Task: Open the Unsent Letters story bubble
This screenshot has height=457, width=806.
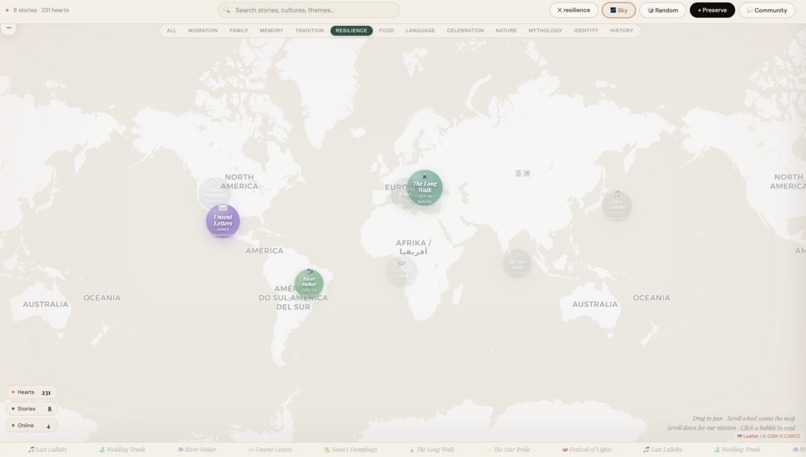Action: 223,221
